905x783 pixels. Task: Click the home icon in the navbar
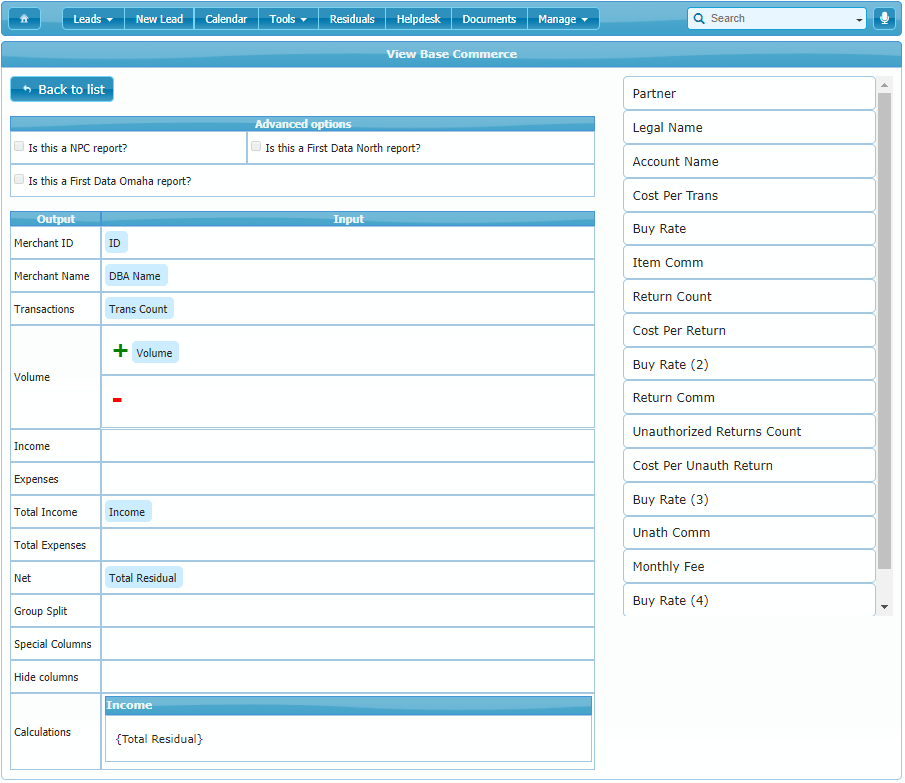[x=24, y=19]
